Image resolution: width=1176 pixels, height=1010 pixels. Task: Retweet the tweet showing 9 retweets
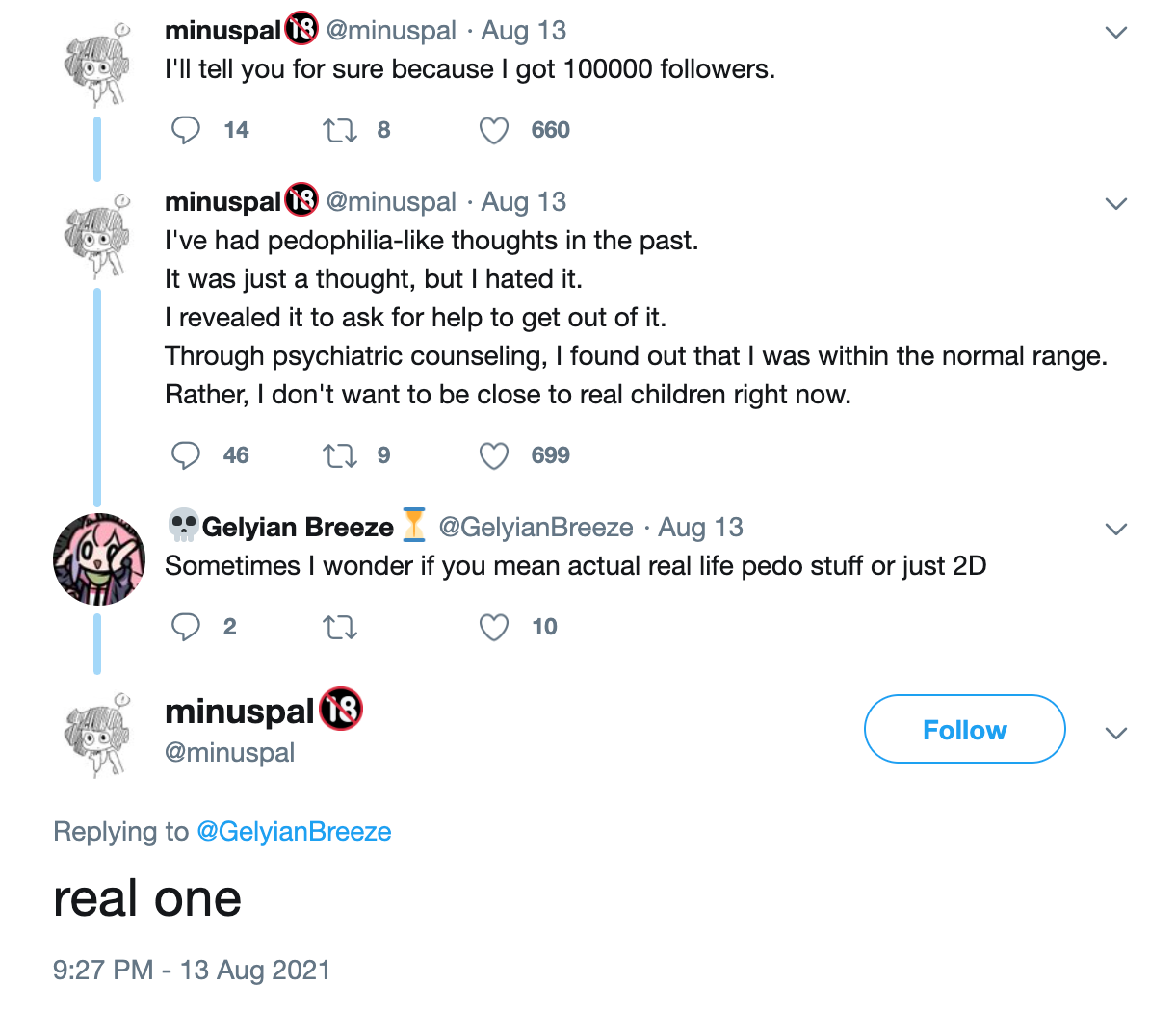(339, 455)
